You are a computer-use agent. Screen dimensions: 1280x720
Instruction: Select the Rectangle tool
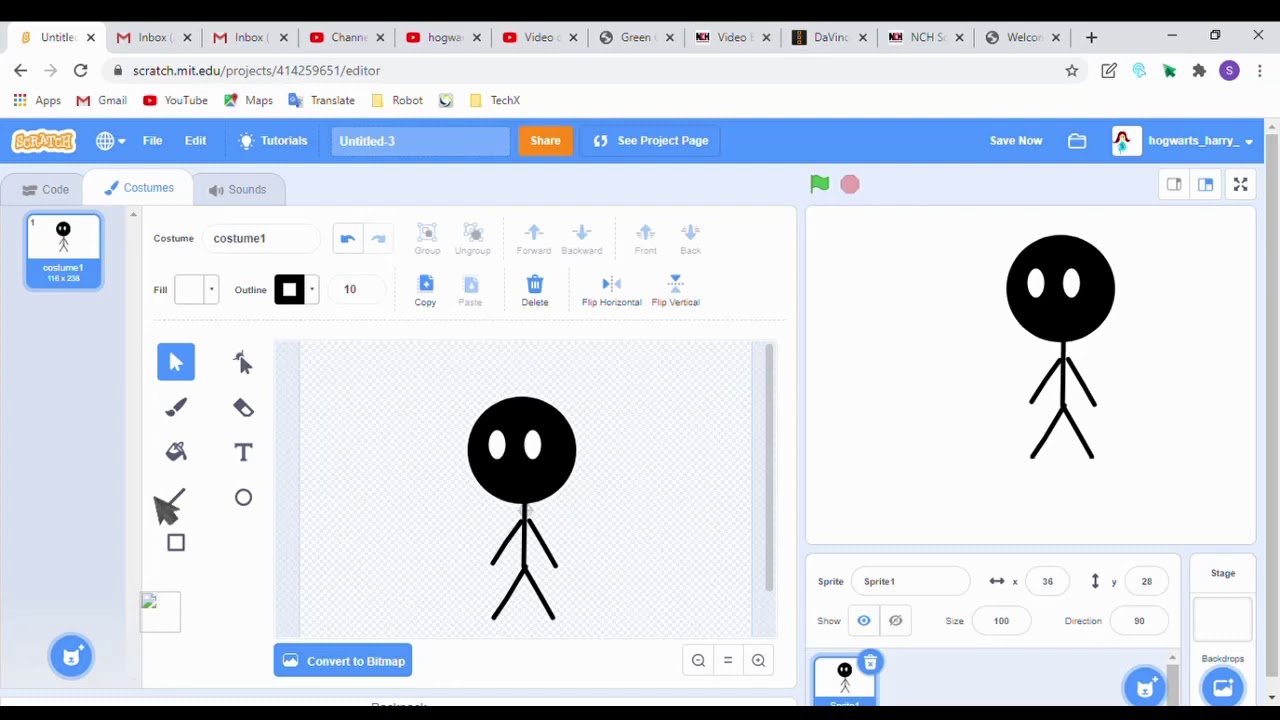coord(176,542)
